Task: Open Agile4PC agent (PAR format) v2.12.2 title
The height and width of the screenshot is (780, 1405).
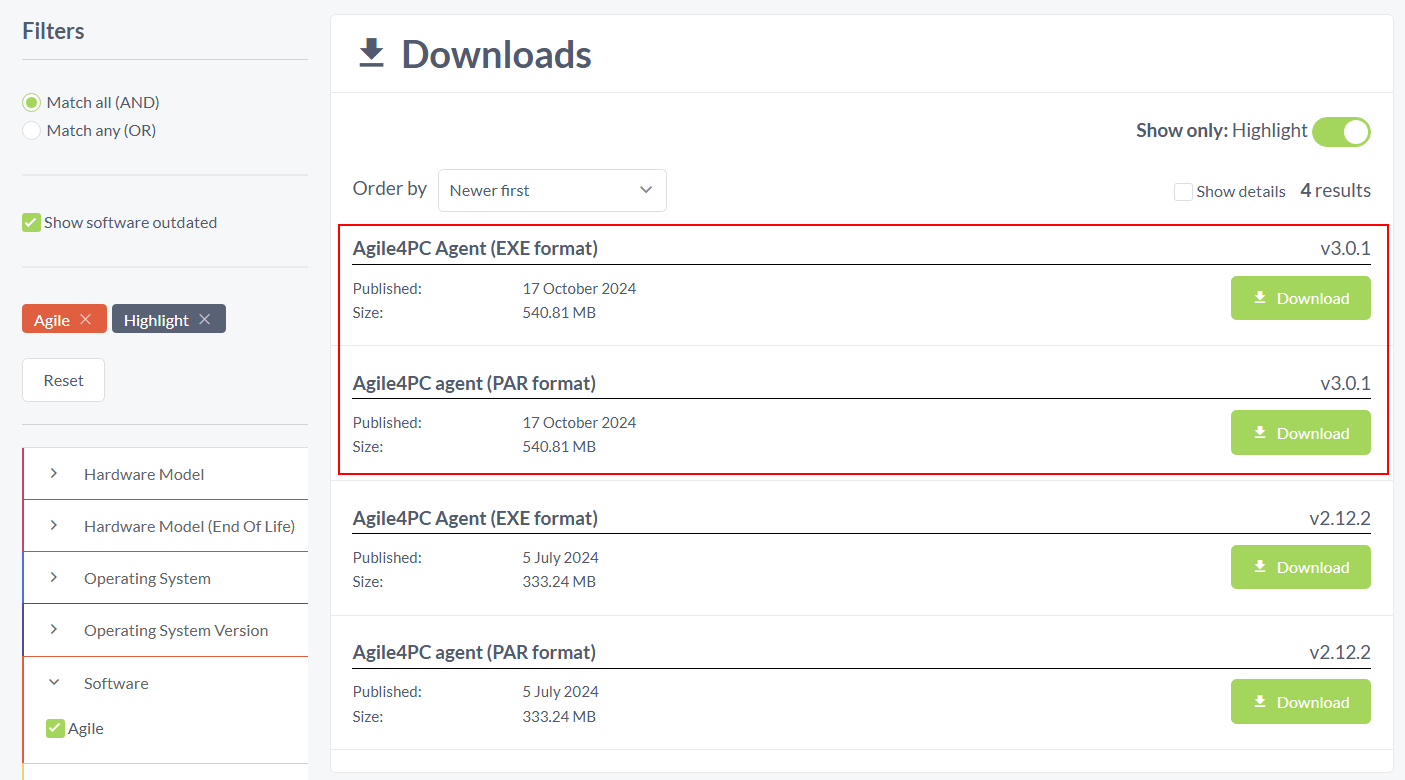Action: (474, 652)
